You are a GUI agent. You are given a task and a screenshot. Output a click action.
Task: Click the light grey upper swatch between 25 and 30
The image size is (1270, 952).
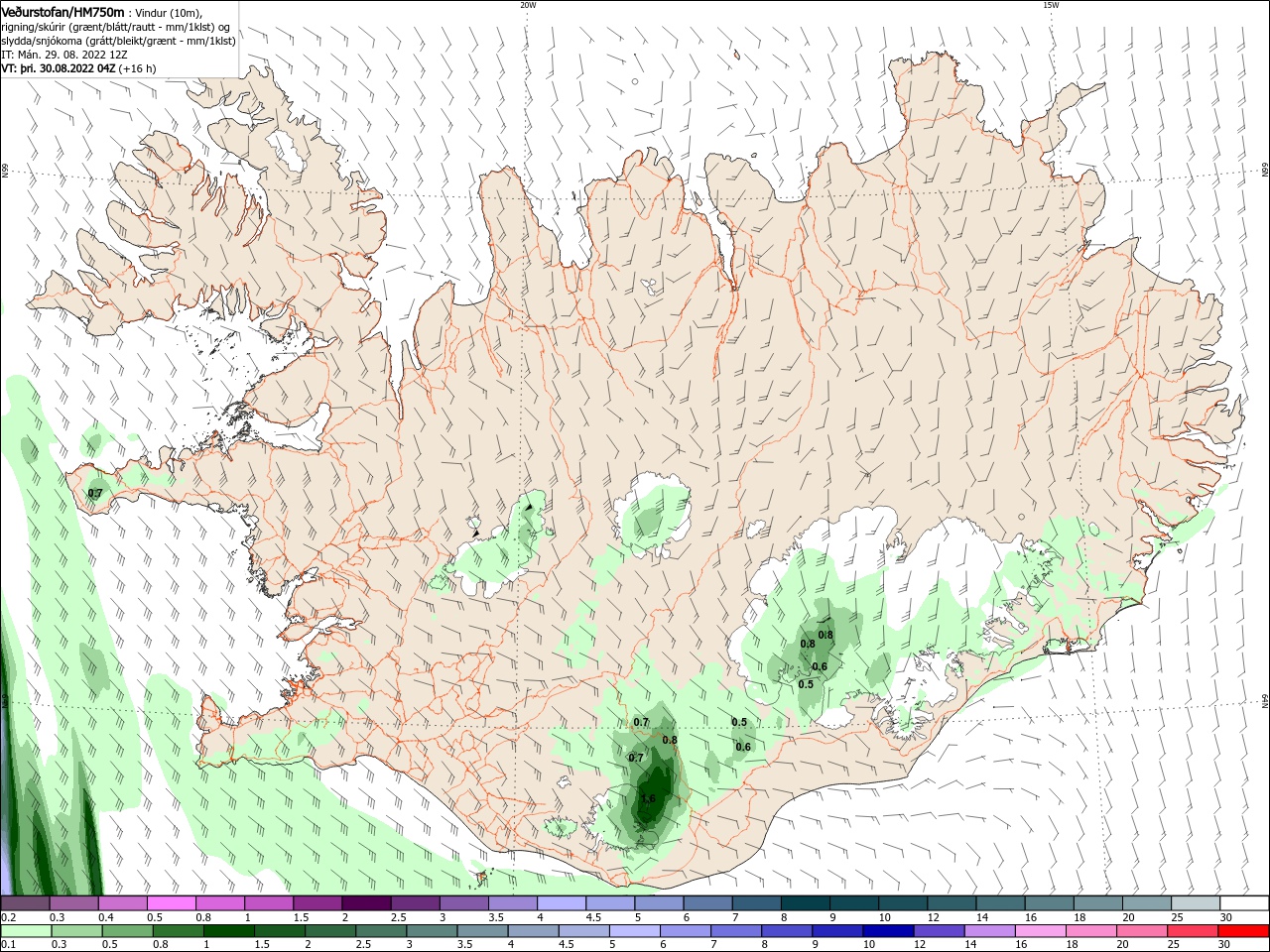(1195, 903)
